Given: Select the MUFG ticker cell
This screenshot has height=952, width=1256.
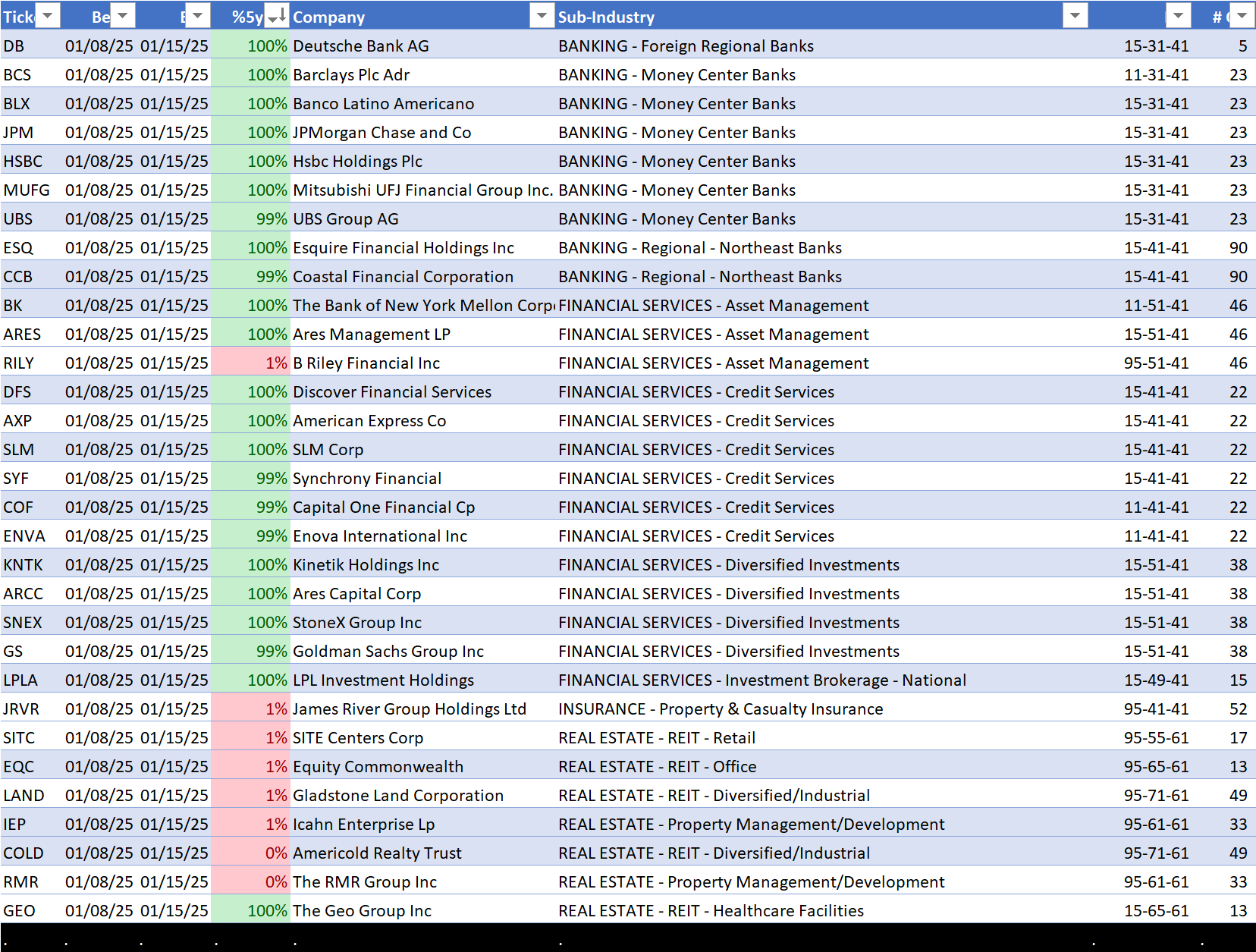Looking at the screenshot, I should (32, 190).
